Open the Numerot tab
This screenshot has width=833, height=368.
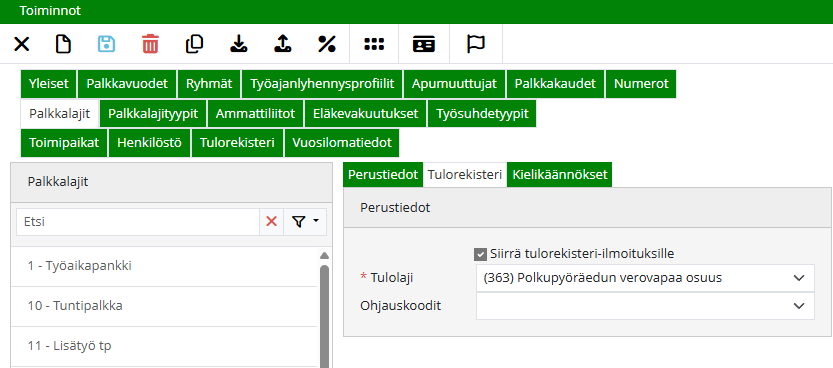[641, 84]
